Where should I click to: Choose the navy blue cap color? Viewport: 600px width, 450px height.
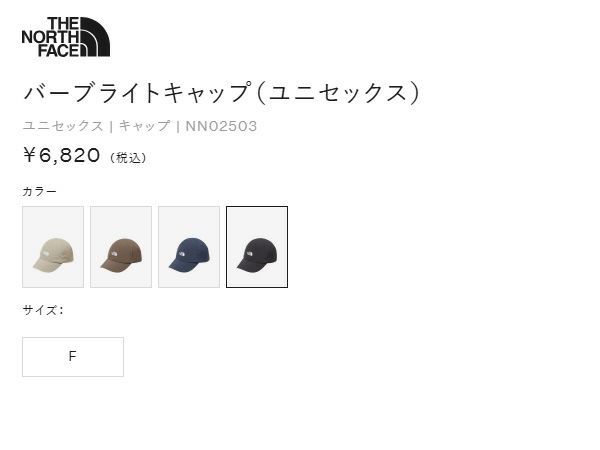[189, 247]
